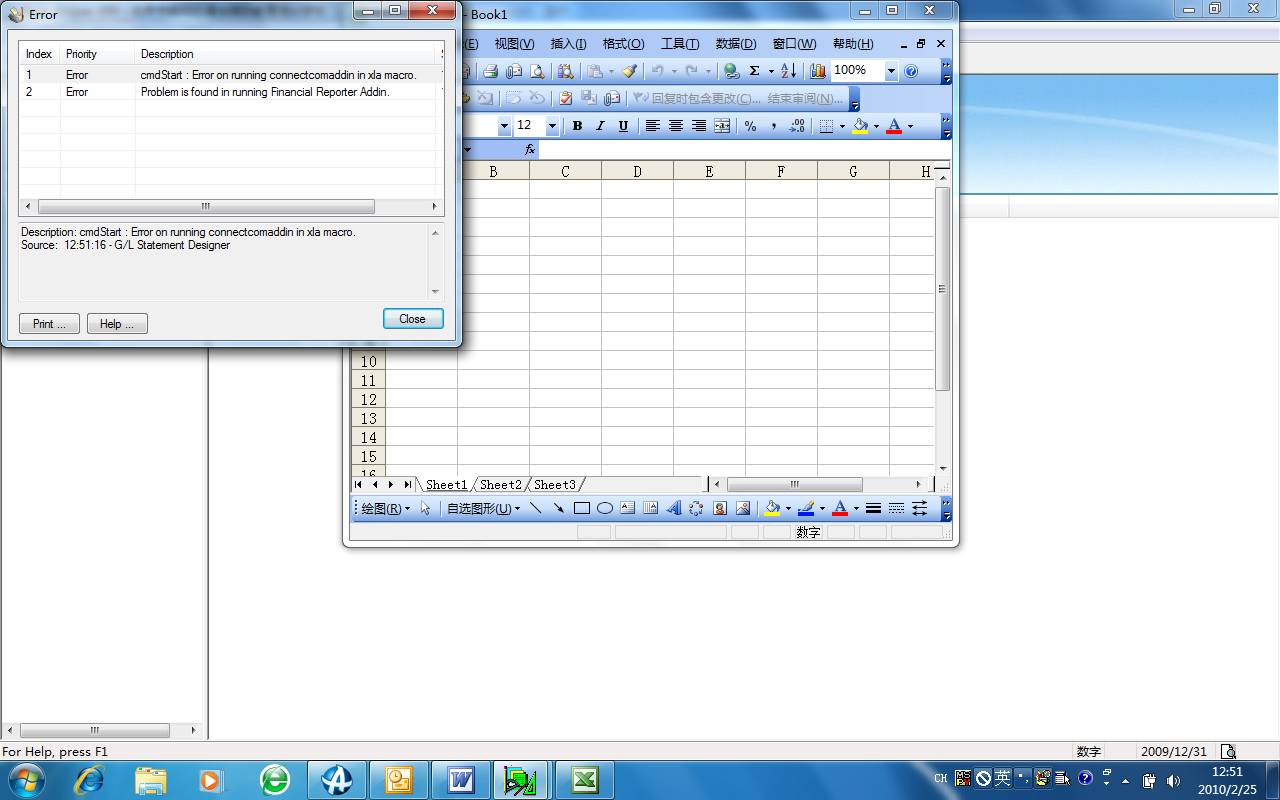Click Close in the Error dialog
Viewport: 1280px width, 800px height.
[412, 319]
